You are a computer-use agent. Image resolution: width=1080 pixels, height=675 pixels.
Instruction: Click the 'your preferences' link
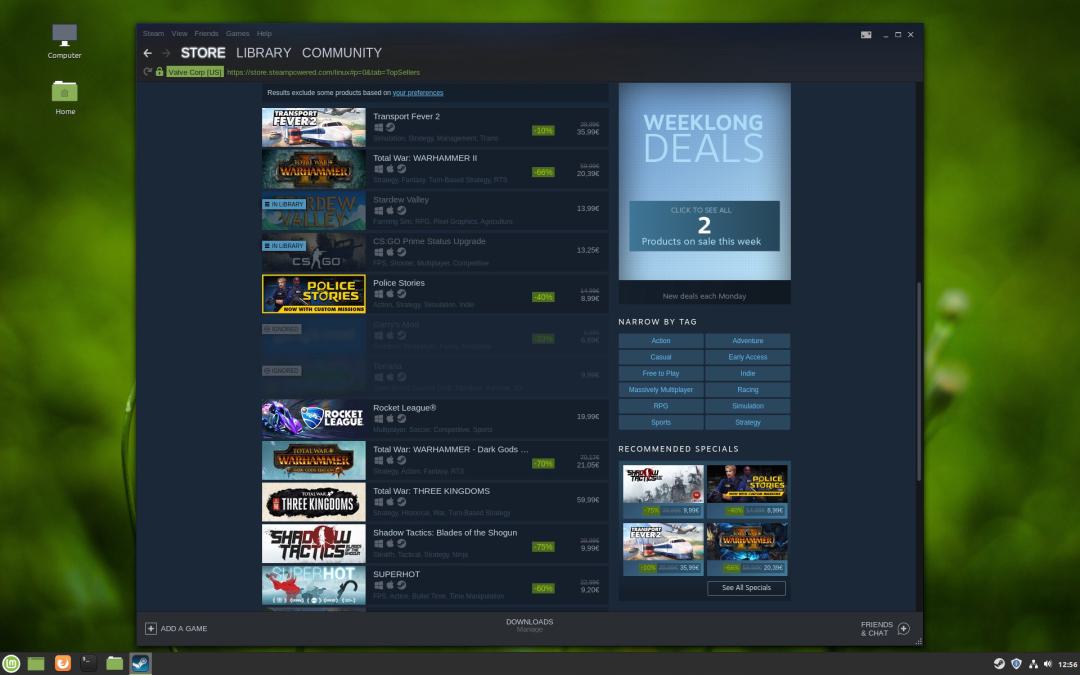418,92
